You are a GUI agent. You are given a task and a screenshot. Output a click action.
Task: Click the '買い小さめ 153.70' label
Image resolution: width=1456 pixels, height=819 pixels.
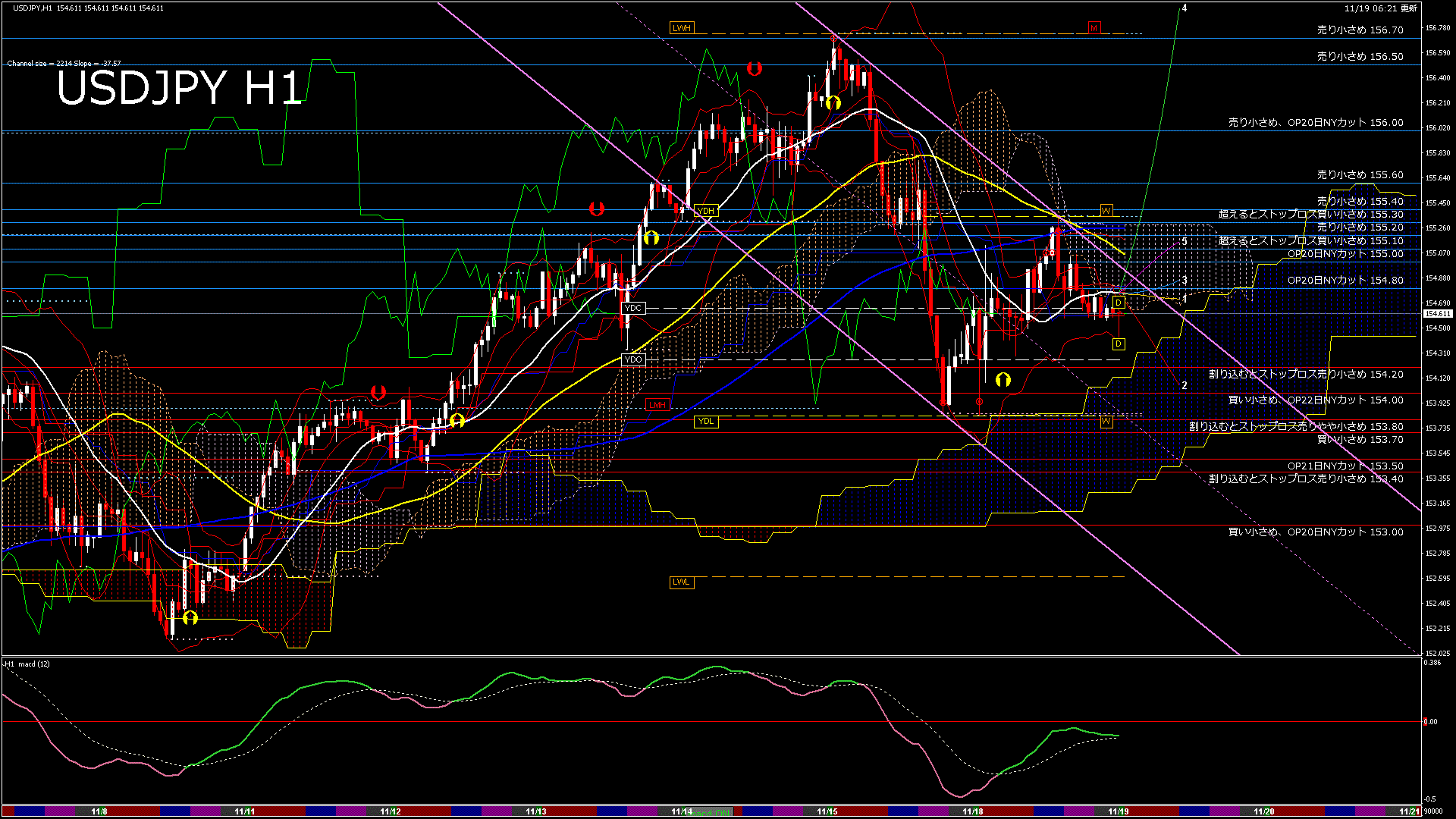click(x=1360, y=440)
